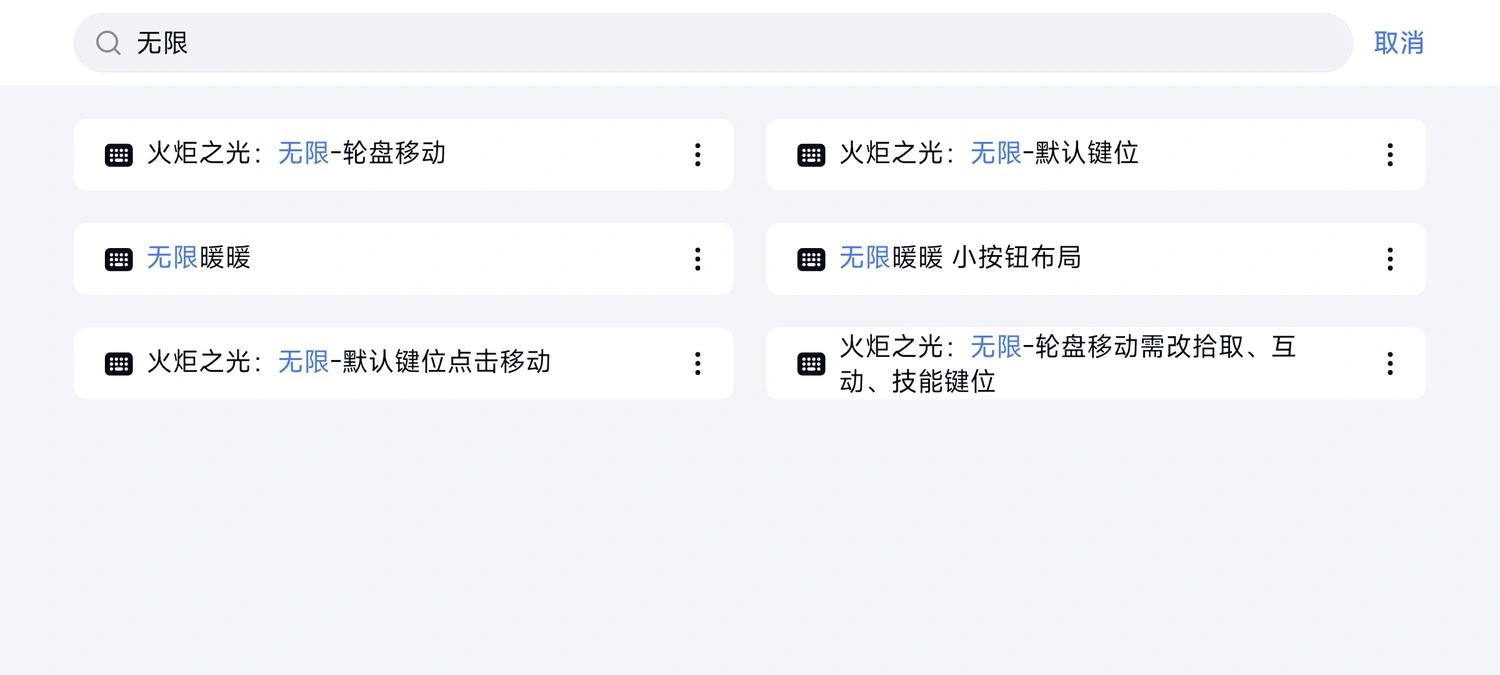Expand options menu for 无限暖暖 小按钮布局
Viewport: 1500px width, 675px height.
(x=1389, y=259)
